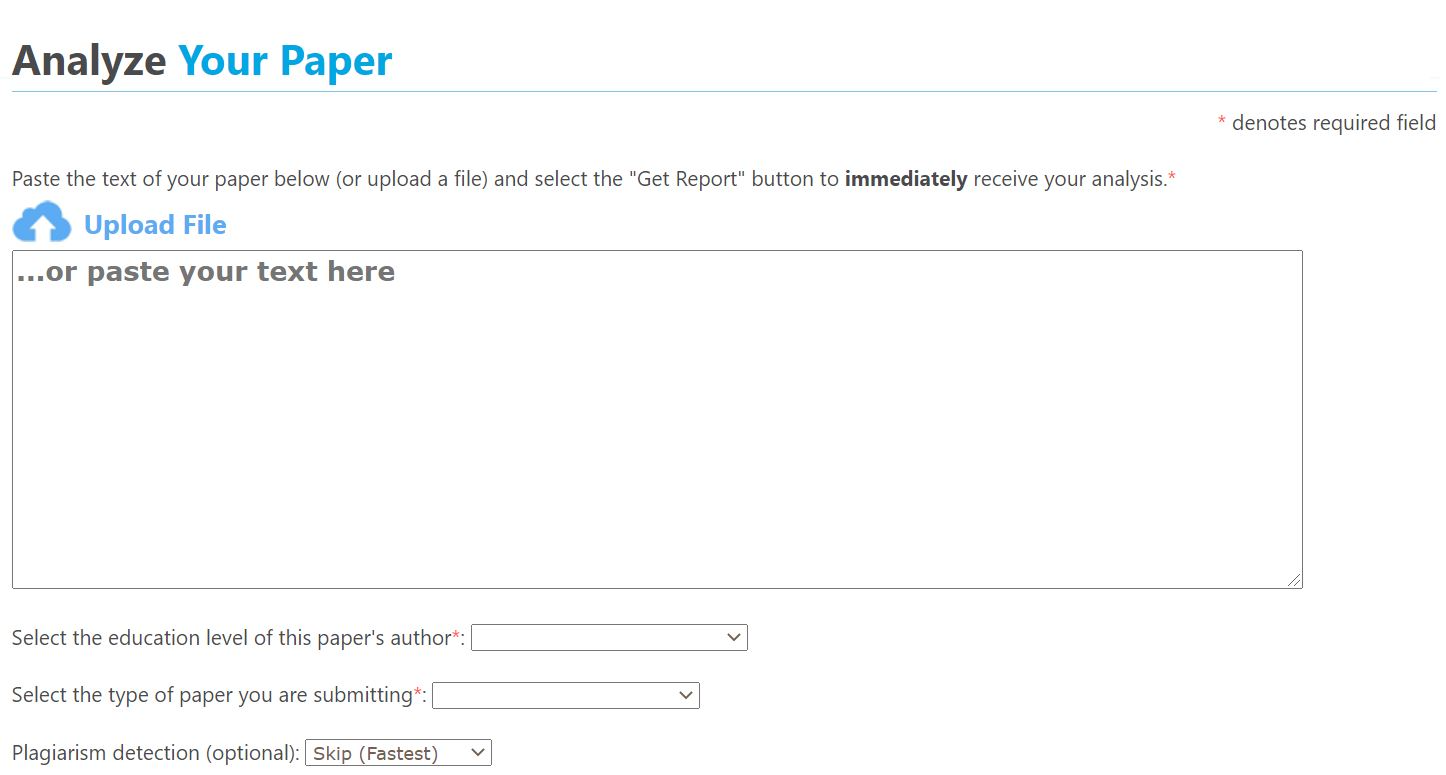The width and height of the screenshot is (1446, 775).
Task: Open the paper type dropdown
Action: [564, 695]
